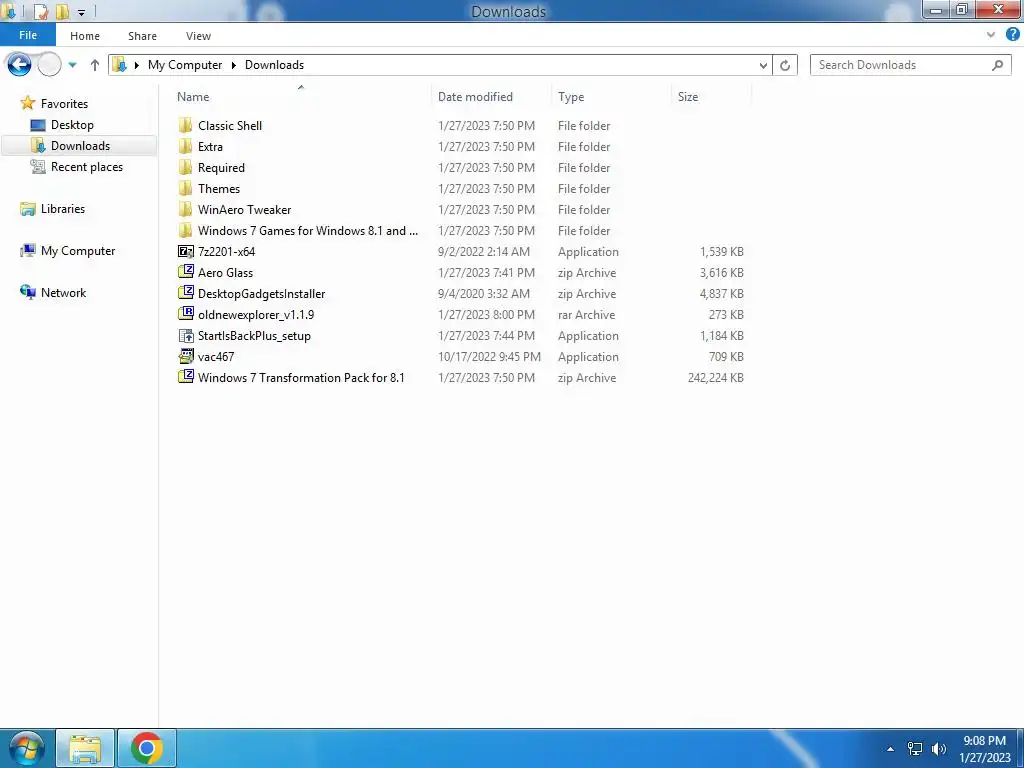
Task: Select the WinAero Tweaker folder icon
Action: click(185, 209)
